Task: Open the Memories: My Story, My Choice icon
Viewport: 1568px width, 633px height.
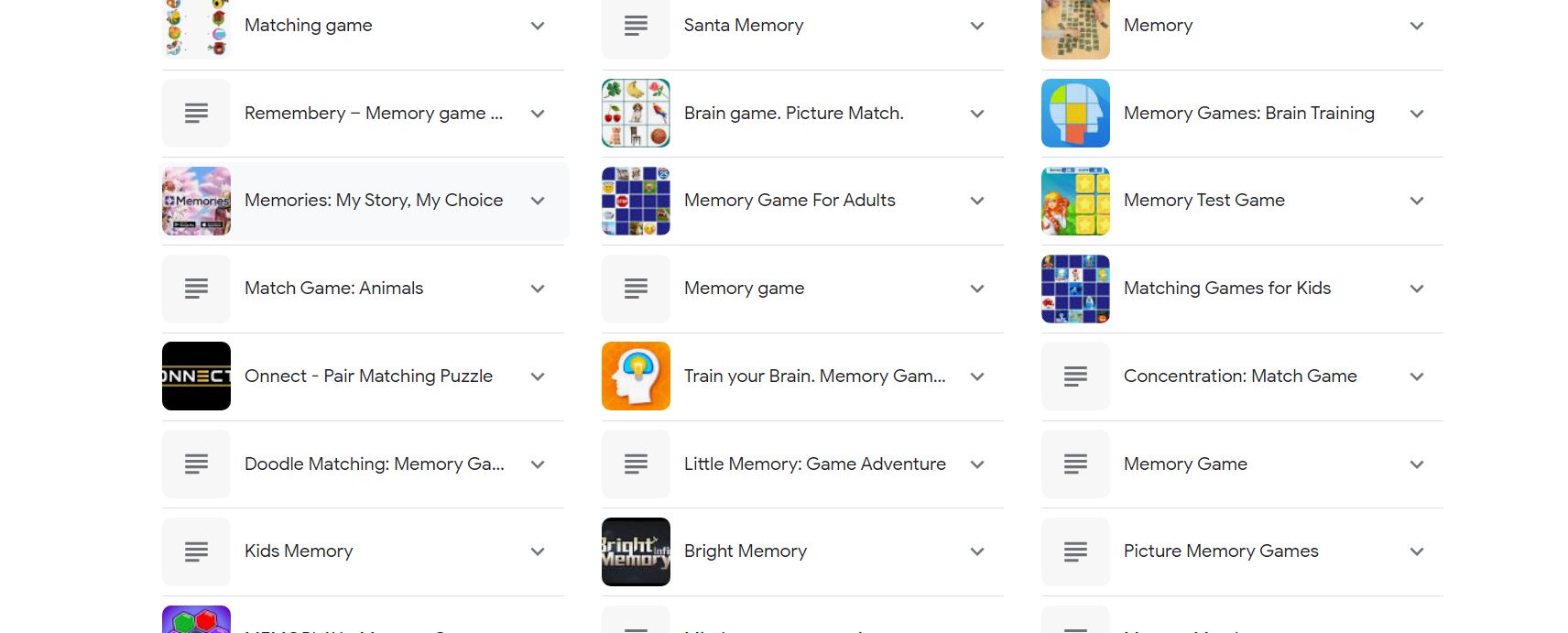Action: point(196,201)
